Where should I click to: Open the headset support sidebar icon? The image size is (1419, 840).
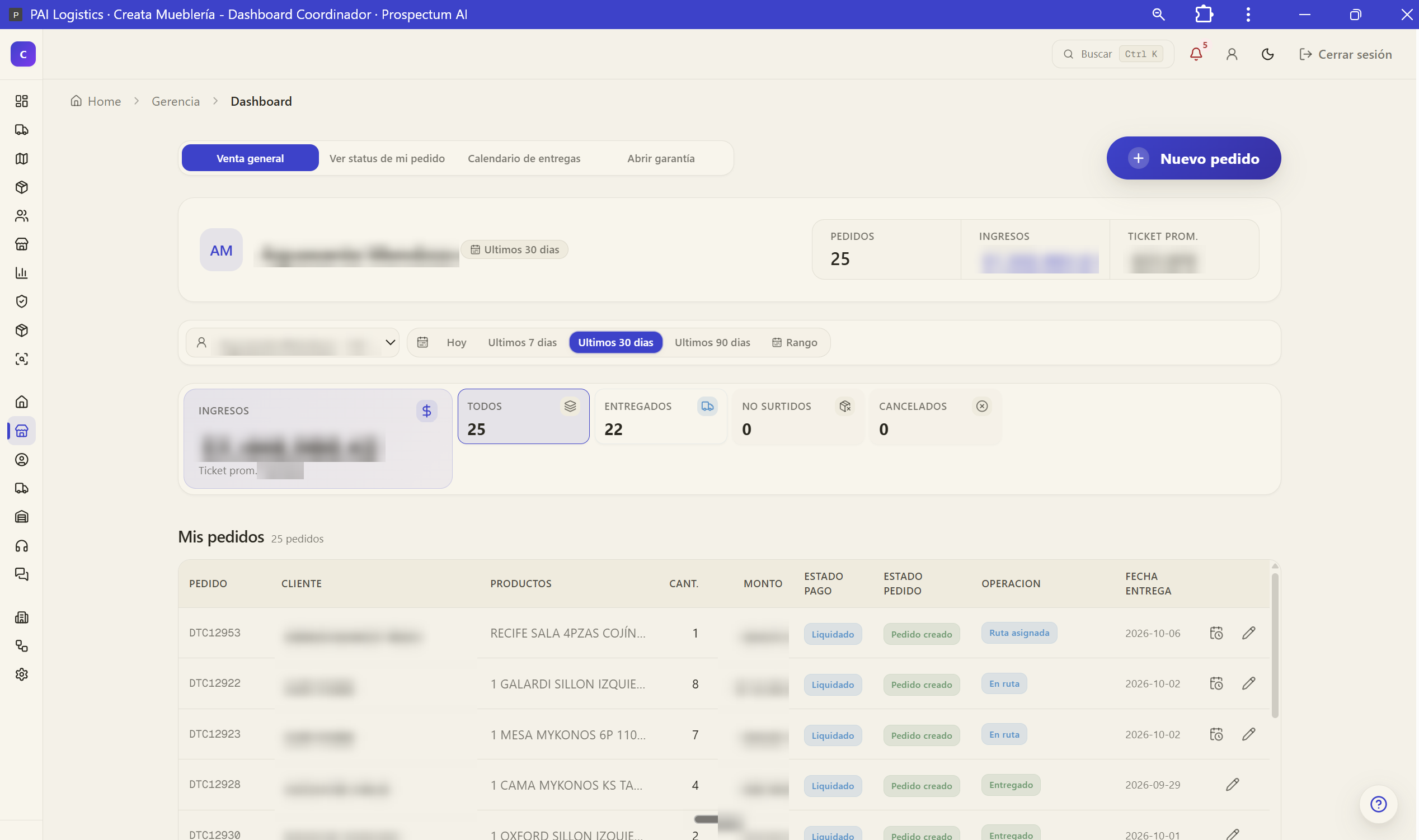point(21,546)
